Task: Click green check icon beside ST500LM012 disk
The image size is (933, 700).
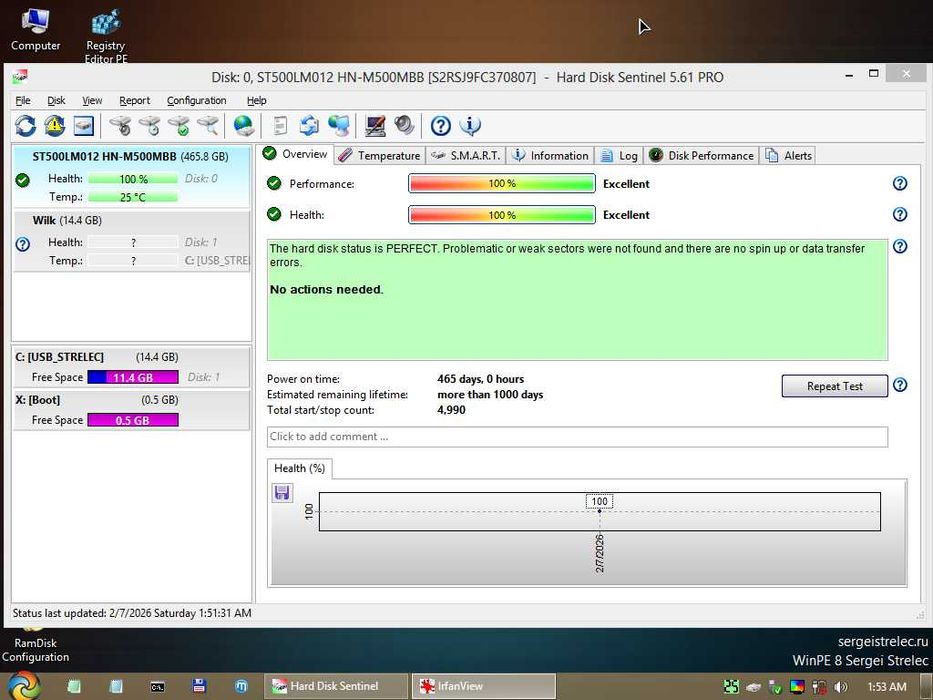Action: coord(23,180)
